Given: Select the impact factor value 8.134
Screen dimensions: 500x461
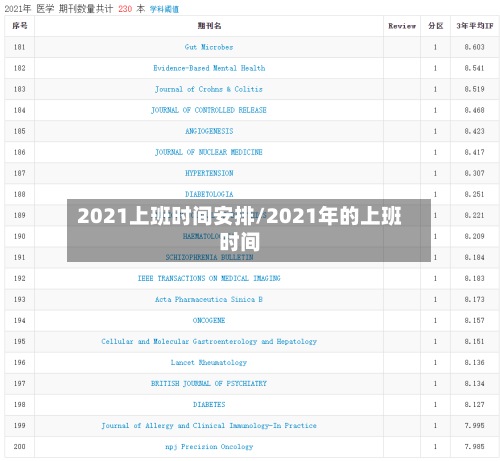Looking at the screenshot, I should point(474,383).
